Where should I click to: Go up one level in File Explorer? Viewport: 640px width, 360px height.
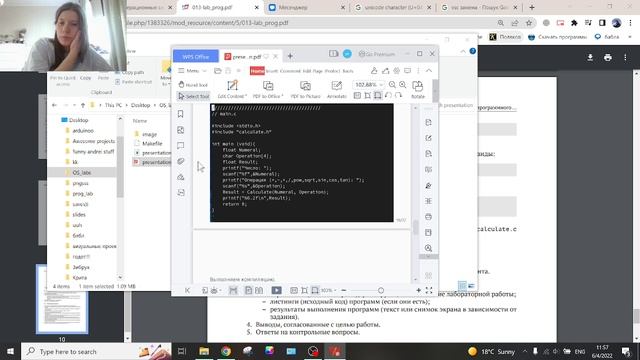[x=83, y=105]
